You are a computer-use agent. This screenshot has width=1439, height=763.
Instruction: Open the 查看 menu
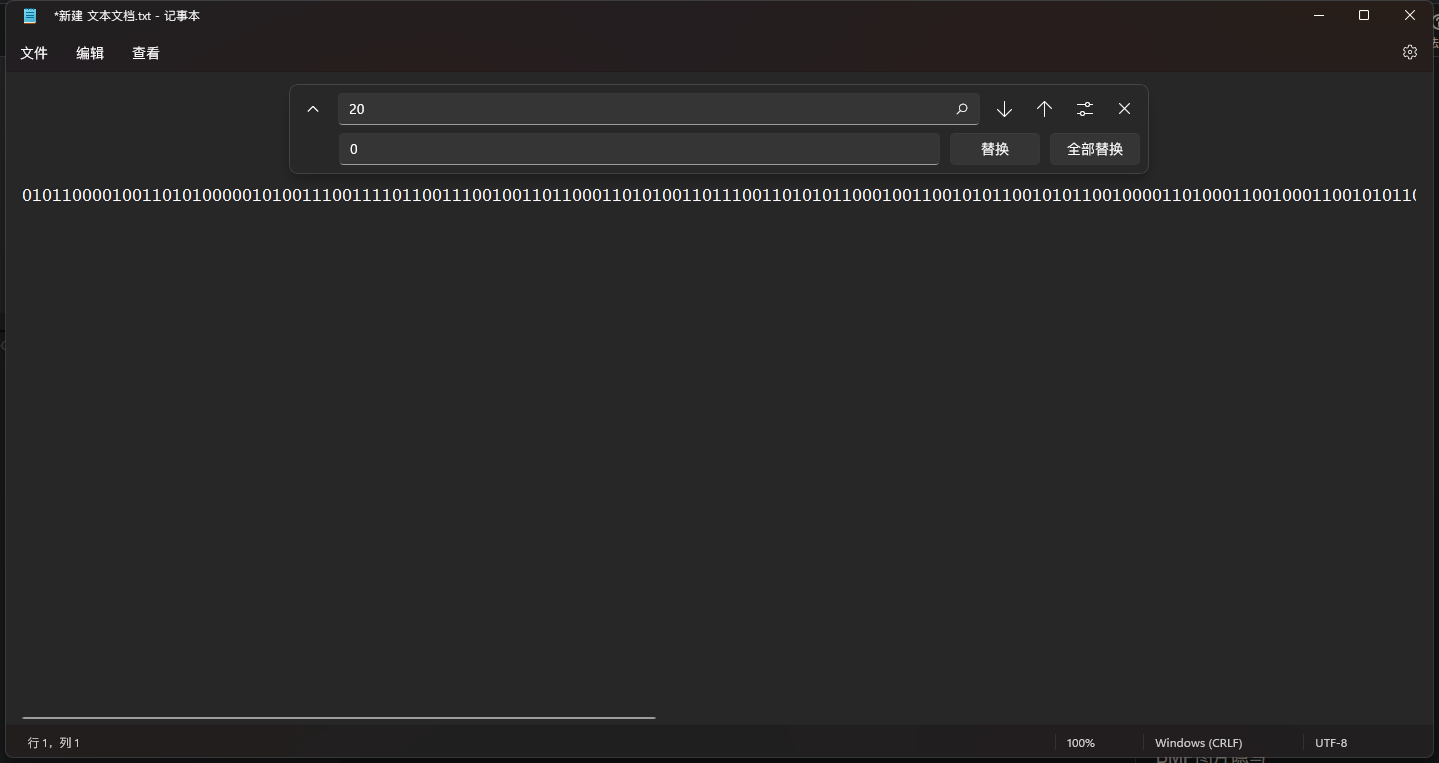146,53
